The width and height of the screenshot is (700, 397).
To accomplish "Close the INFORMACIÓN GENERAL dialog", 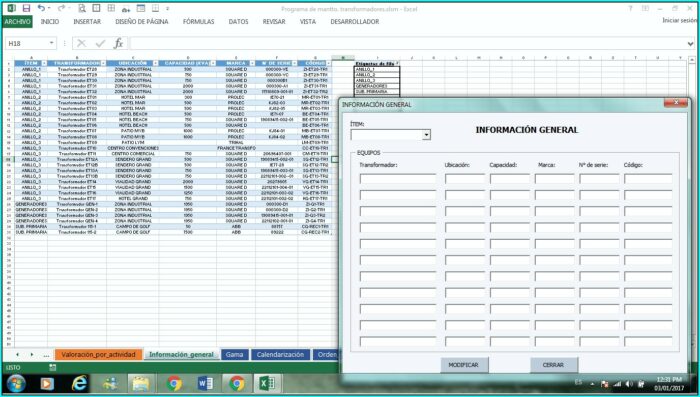I will 676,103.
